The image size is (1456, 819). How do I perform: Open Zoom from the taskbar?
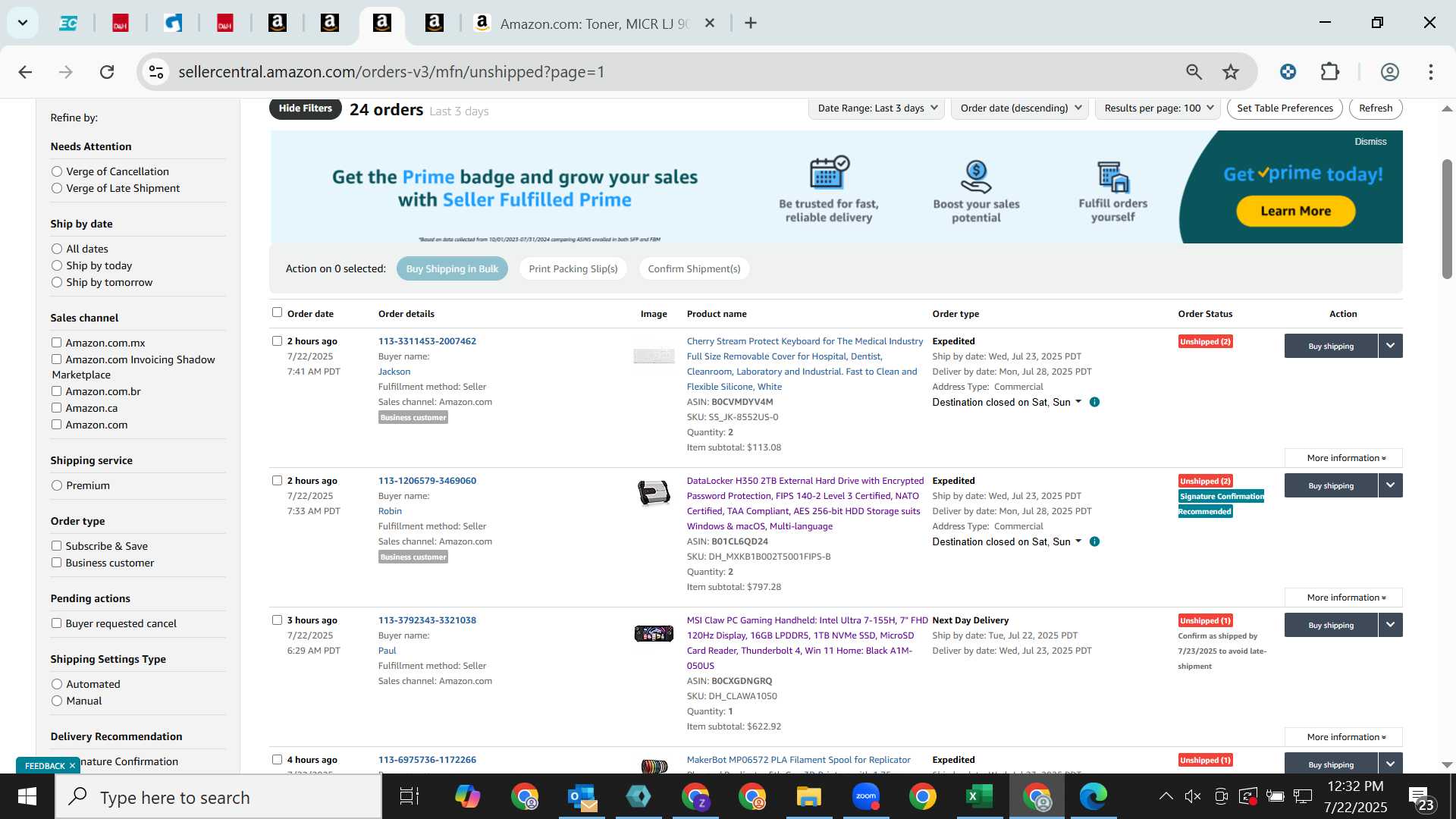(865, 796)
